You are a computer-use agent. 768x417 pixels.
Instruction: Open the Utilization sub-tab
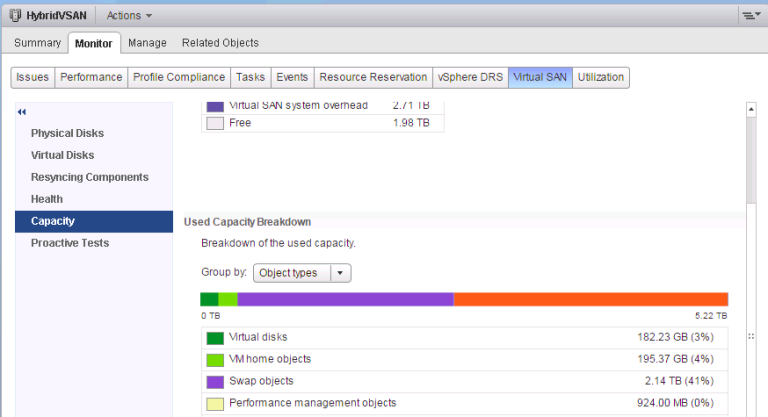point(600,77)
